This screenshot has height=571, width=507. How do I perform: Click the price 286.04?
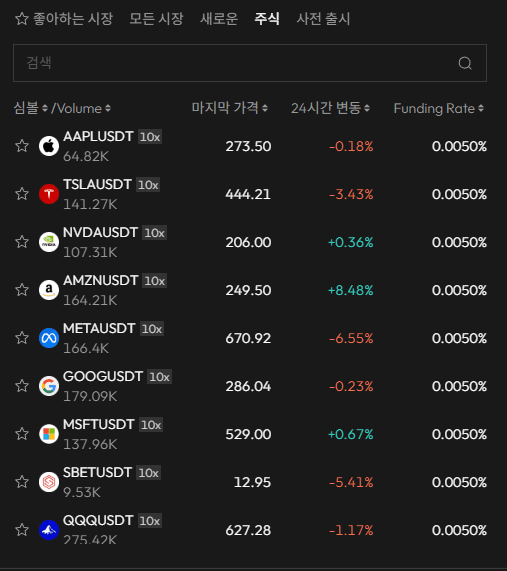[x=248, y=386]
